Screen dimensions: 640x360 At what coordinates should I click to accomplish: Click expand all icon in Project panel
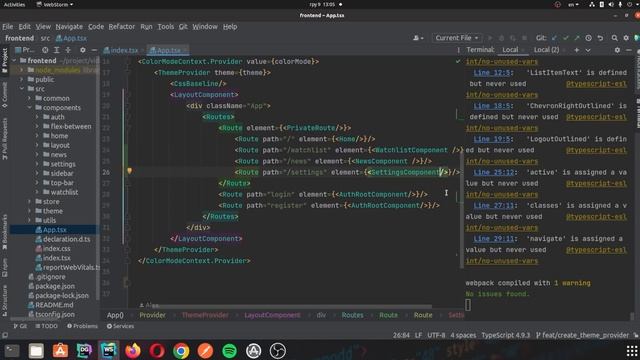tap(57, 50)
